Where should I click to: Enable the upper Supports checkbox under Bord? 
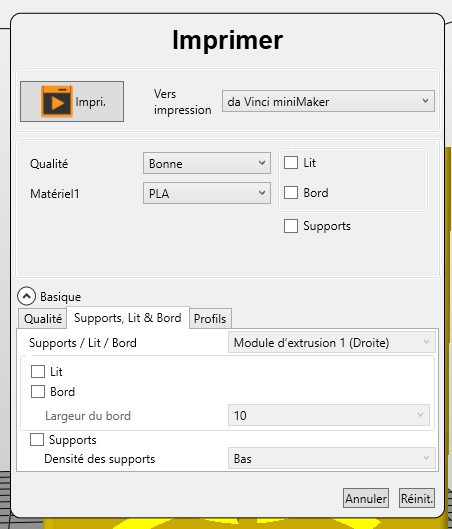(x=291, y=226)
